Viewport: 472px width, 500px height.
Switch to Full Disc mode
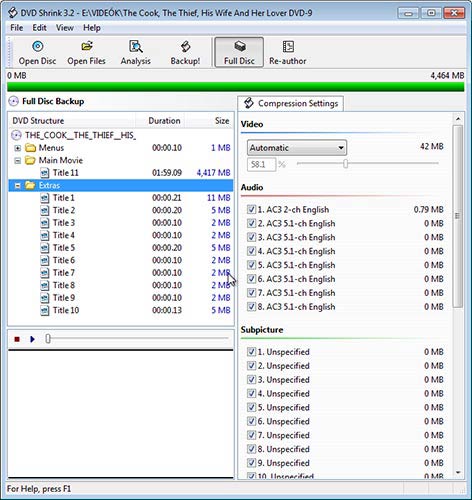[239, 53]
